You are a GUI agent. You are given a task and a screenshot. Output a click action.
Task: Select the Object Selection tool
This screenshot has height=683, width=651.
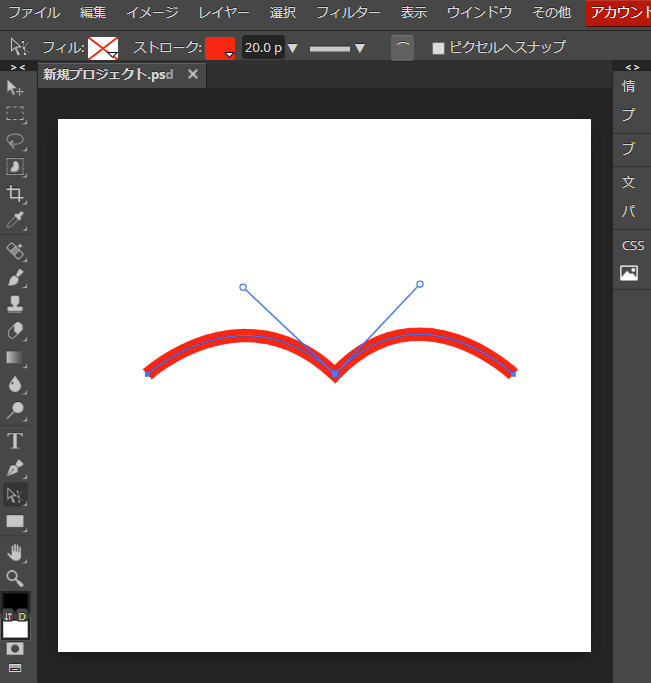pos(15,167)
